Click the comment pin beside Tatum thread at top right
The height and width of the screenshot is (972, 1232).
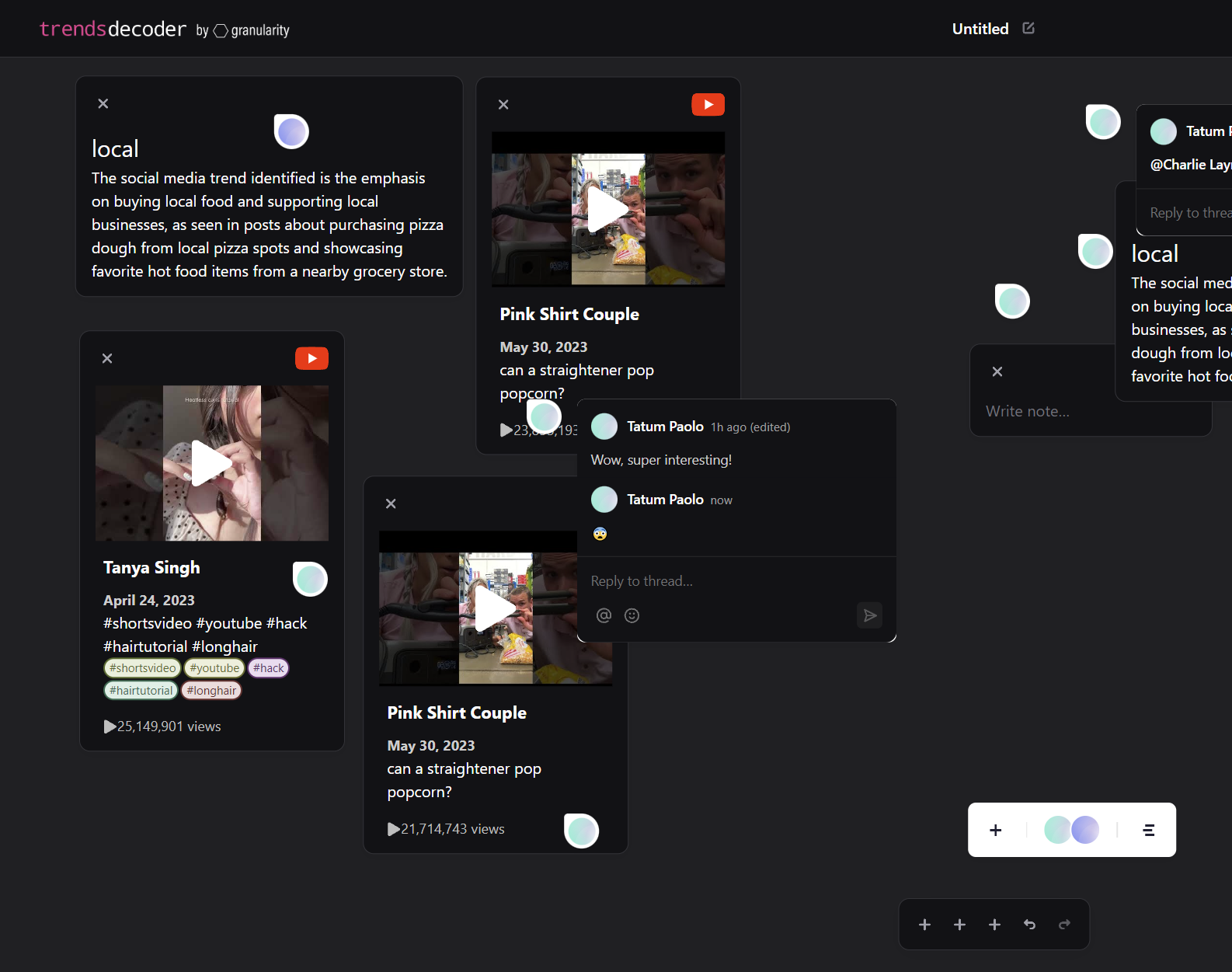[1103, 121]
